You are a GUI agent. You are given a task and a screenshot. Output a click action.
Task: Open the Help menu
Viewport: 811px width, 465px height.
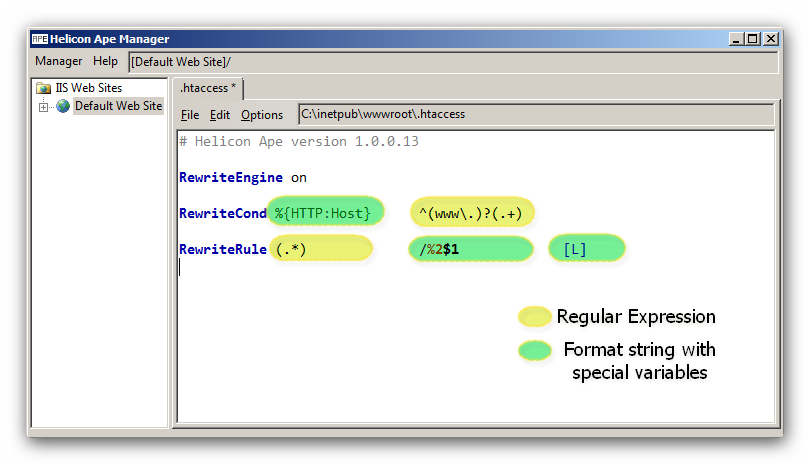click(x=105, y=61)
